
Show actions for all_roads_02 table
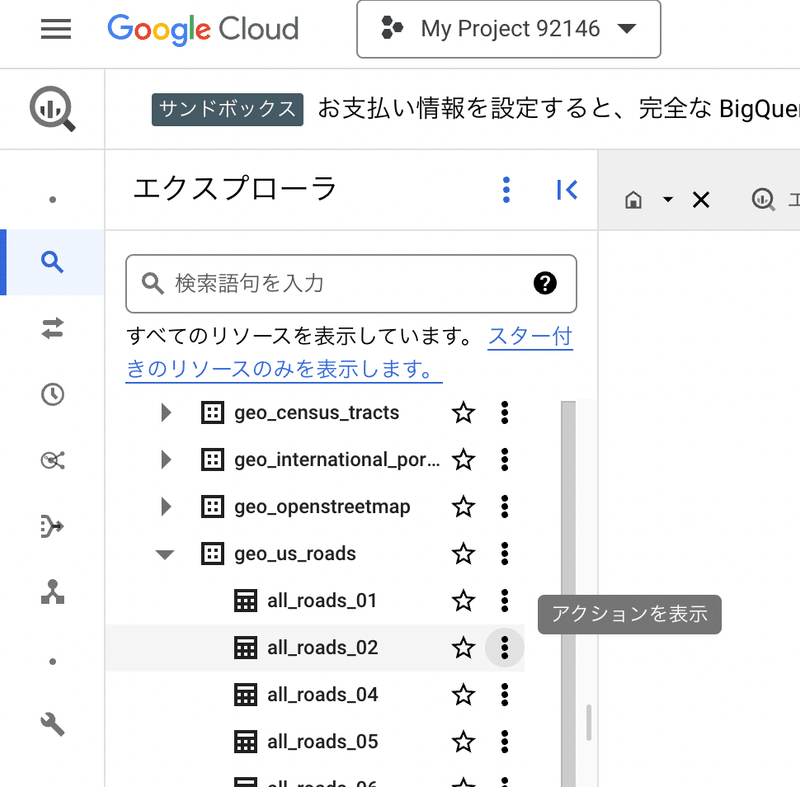click(x=505, y=648)
